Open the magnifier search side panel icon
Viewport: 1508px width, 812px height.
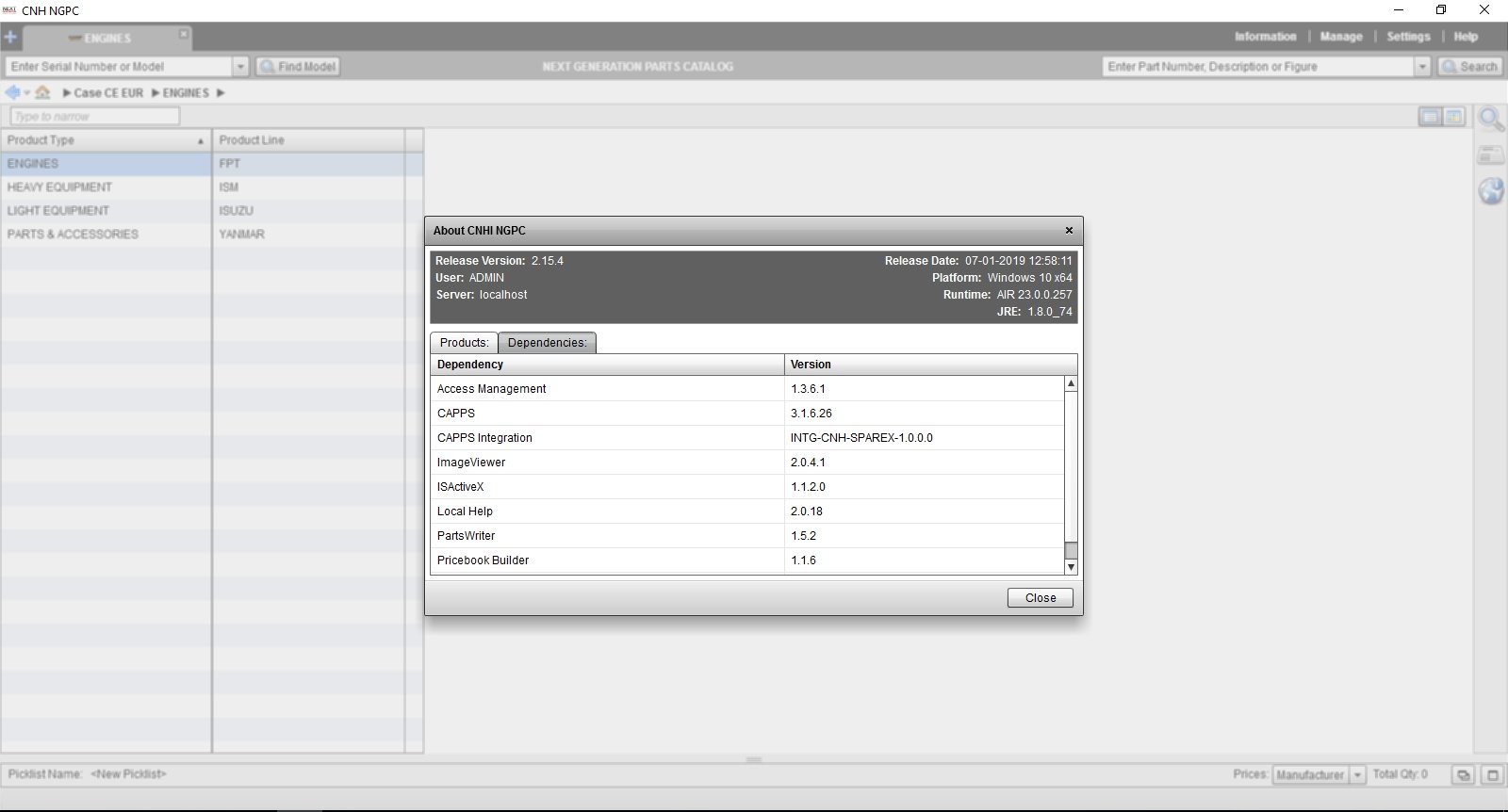click(1491, 120)
